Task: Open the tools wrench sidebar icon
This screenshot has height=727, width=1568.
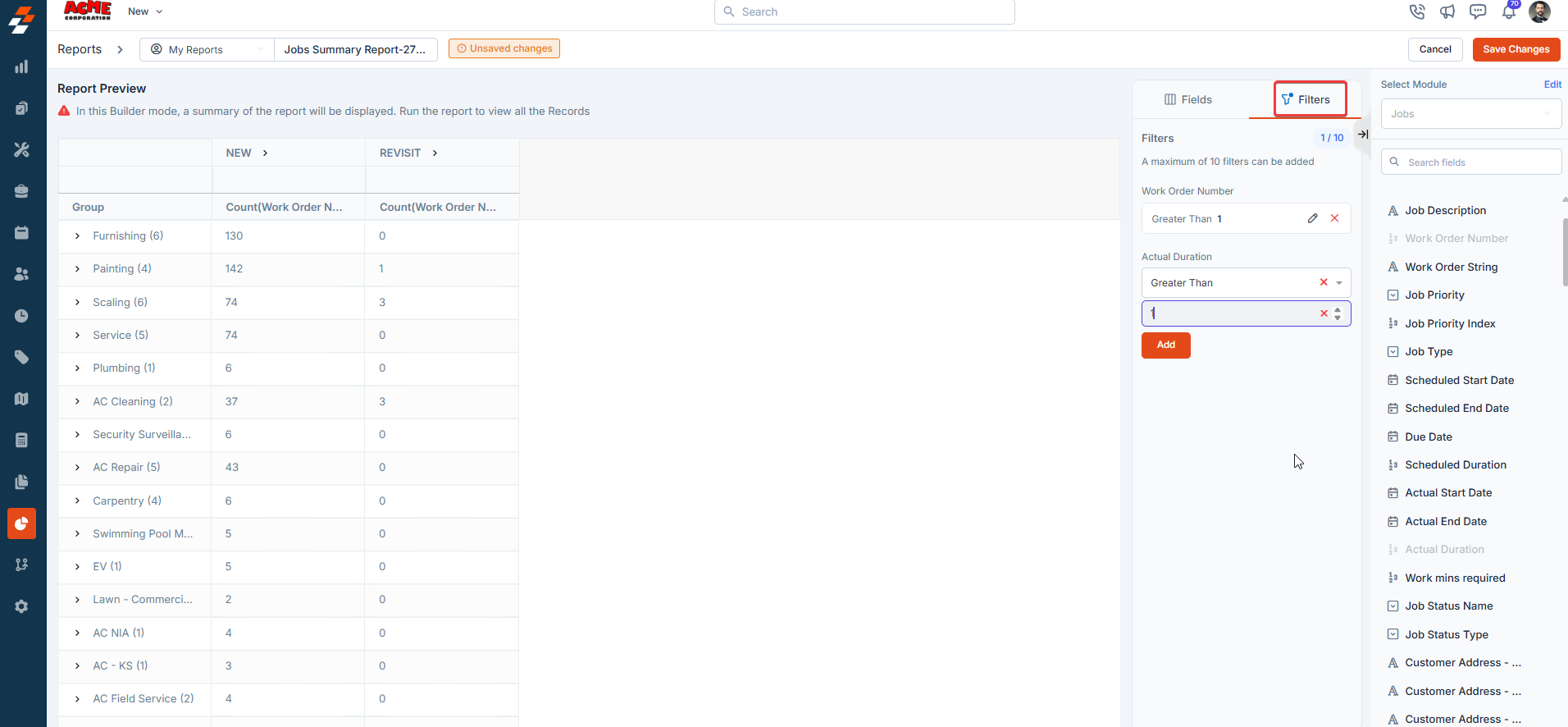Action: coord(21,149)
